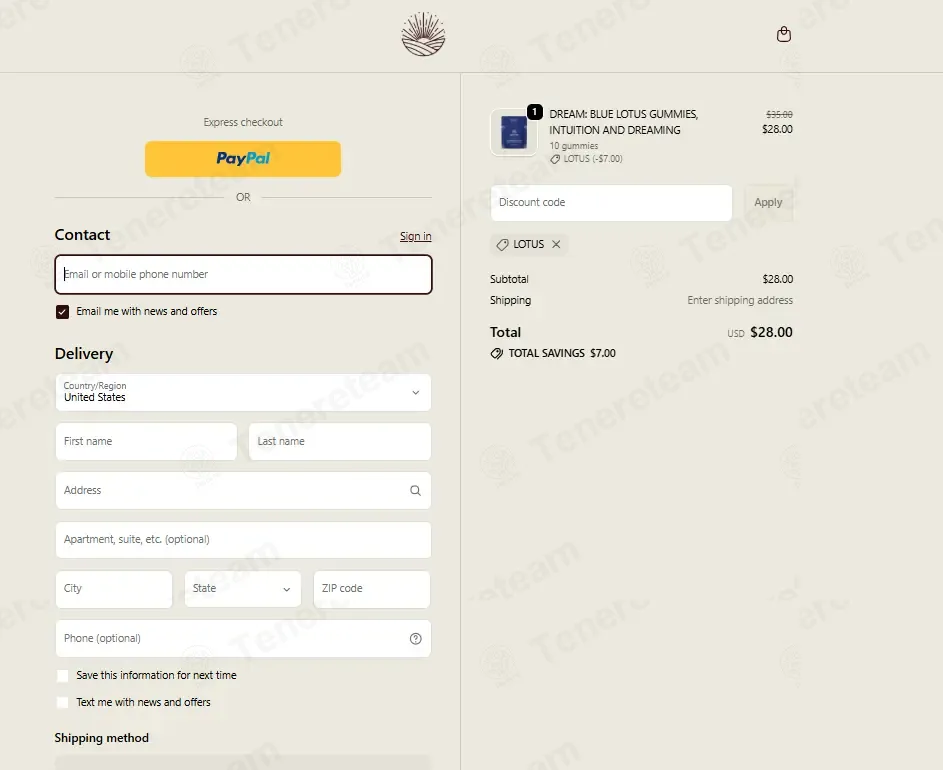Focus the Email or mobile phone number field
943x770 pixels.
(x=243, y=274)
